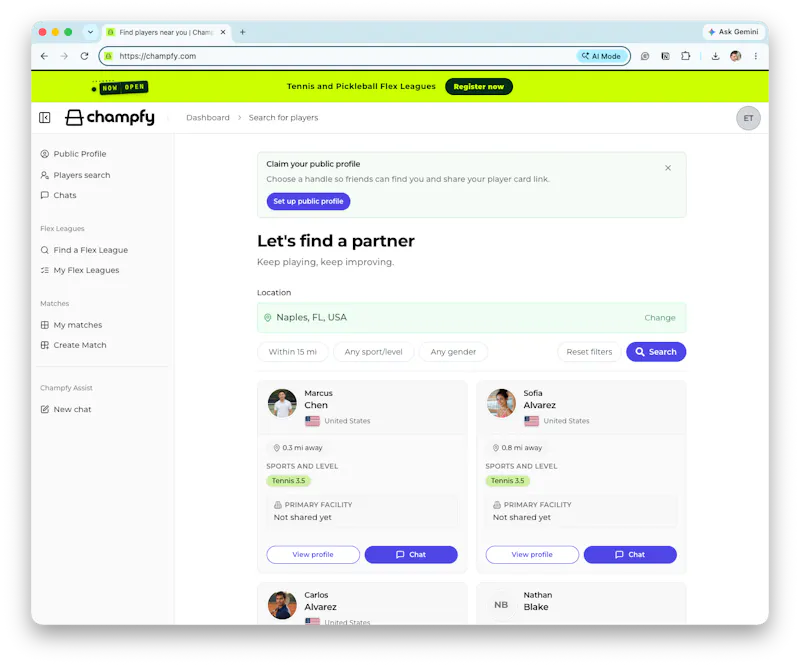This screenshot has width=800, height=666.
Task: Click the address bar URL
Action: (158, 56)
